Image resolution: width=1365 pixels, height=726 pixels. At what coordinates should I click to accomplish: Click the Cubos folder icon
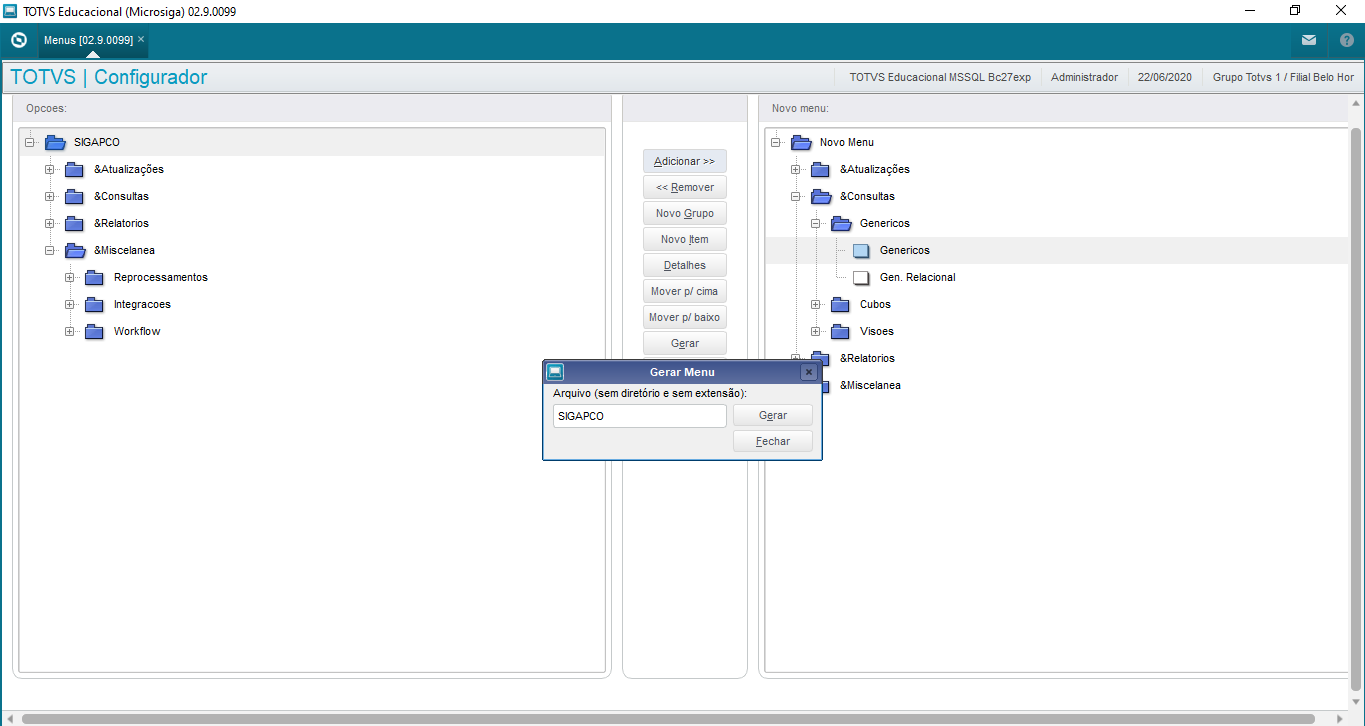[x=841, y=304]
